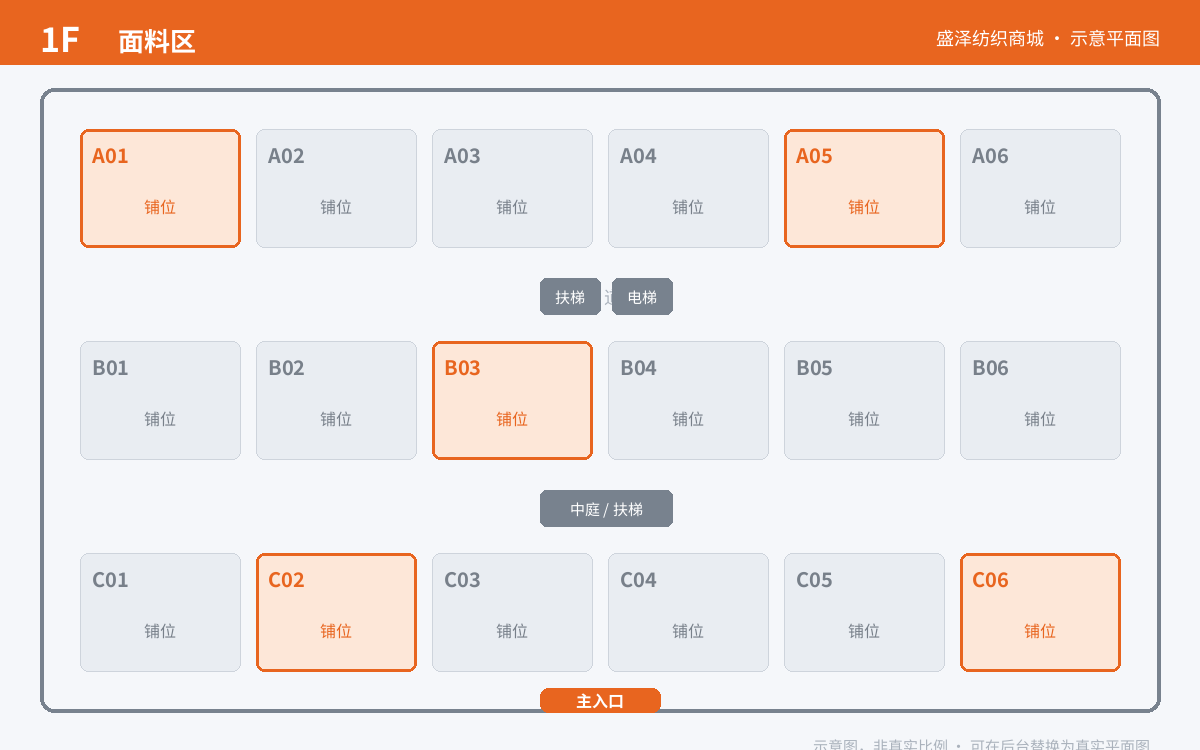Choose shop unit B06
Screen dimensions: 1200x750
coord(1040,400)
